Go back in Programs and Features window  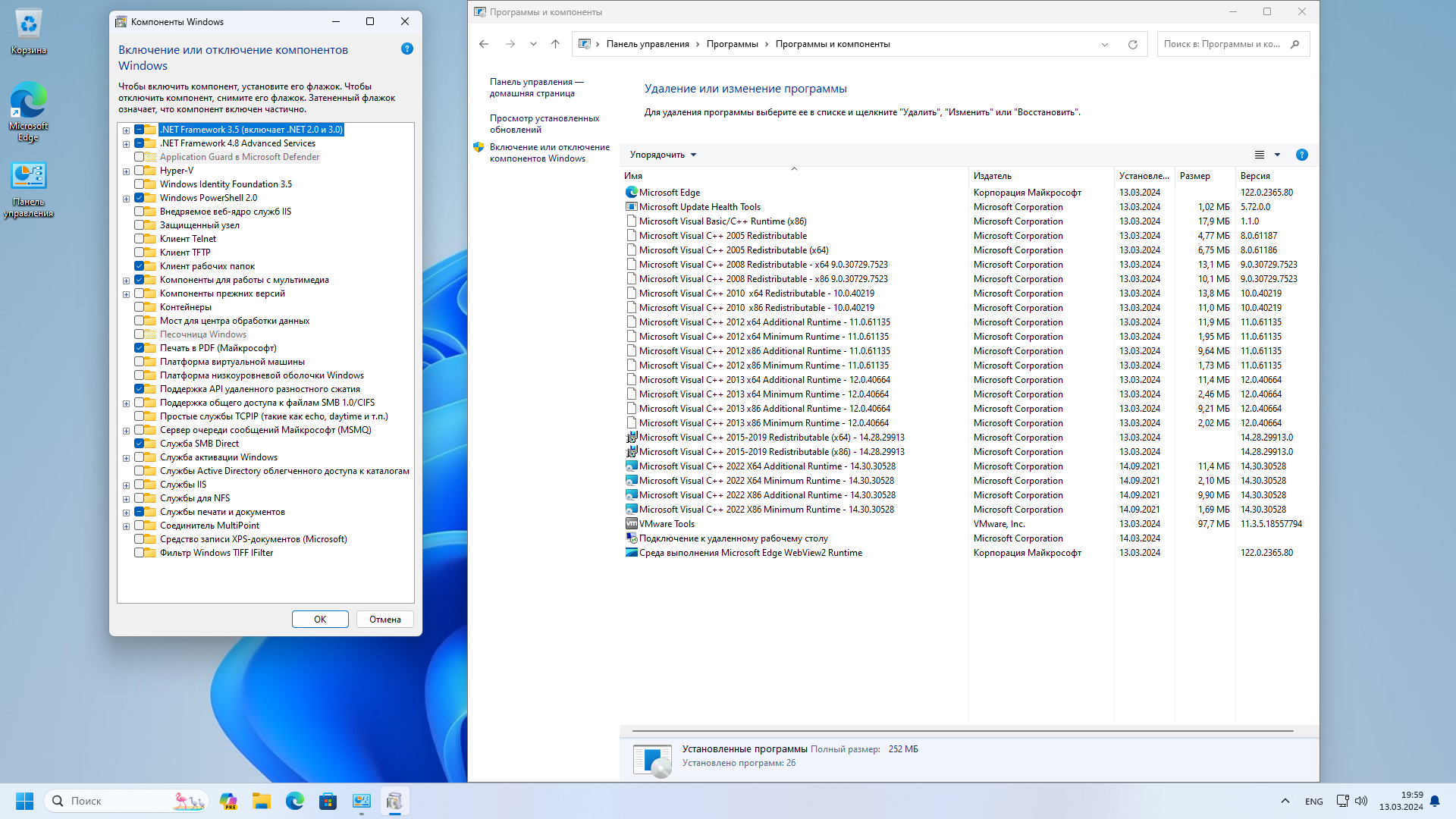[x=484, y=44]
